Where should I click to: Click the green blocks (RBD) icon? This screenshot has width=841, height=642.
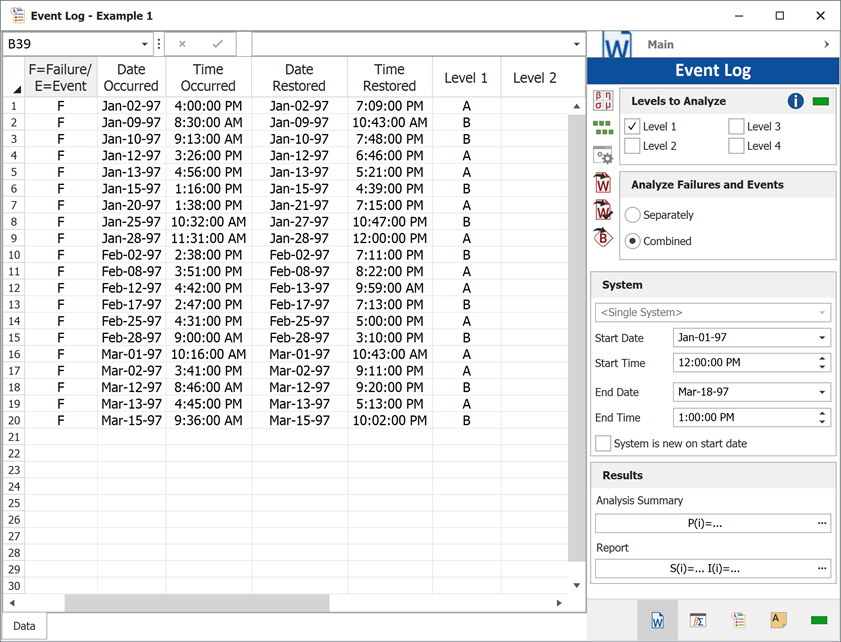pos(603,128)
